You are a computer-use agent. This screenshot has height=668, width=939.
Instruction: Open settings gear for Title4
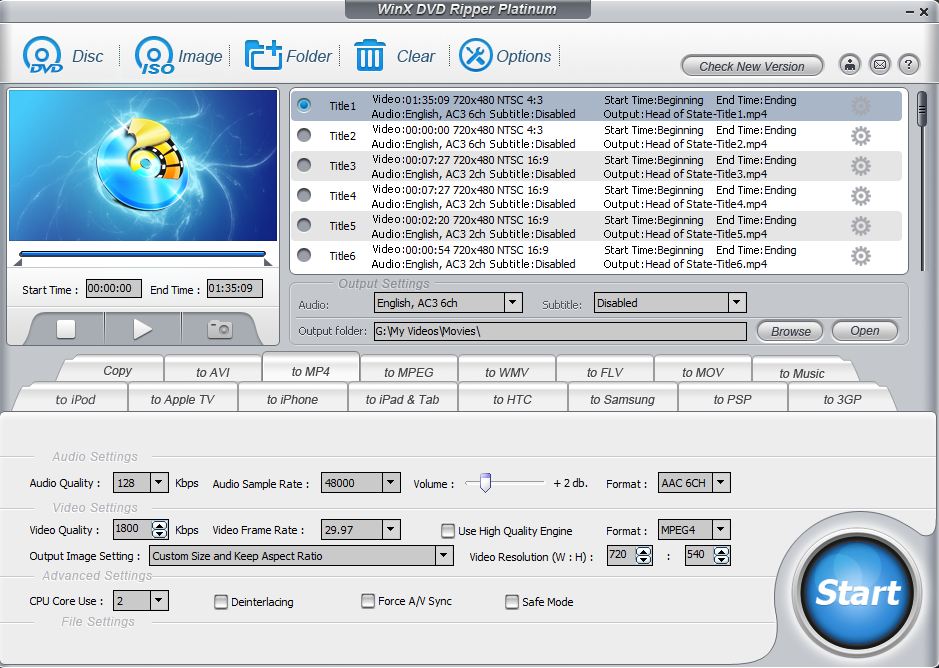tap(861, 196)
